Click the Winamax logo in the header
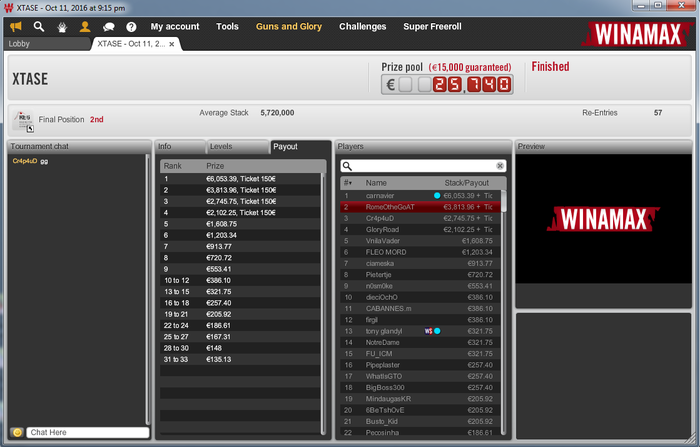The image size is (700, 447). click(638, 34)
